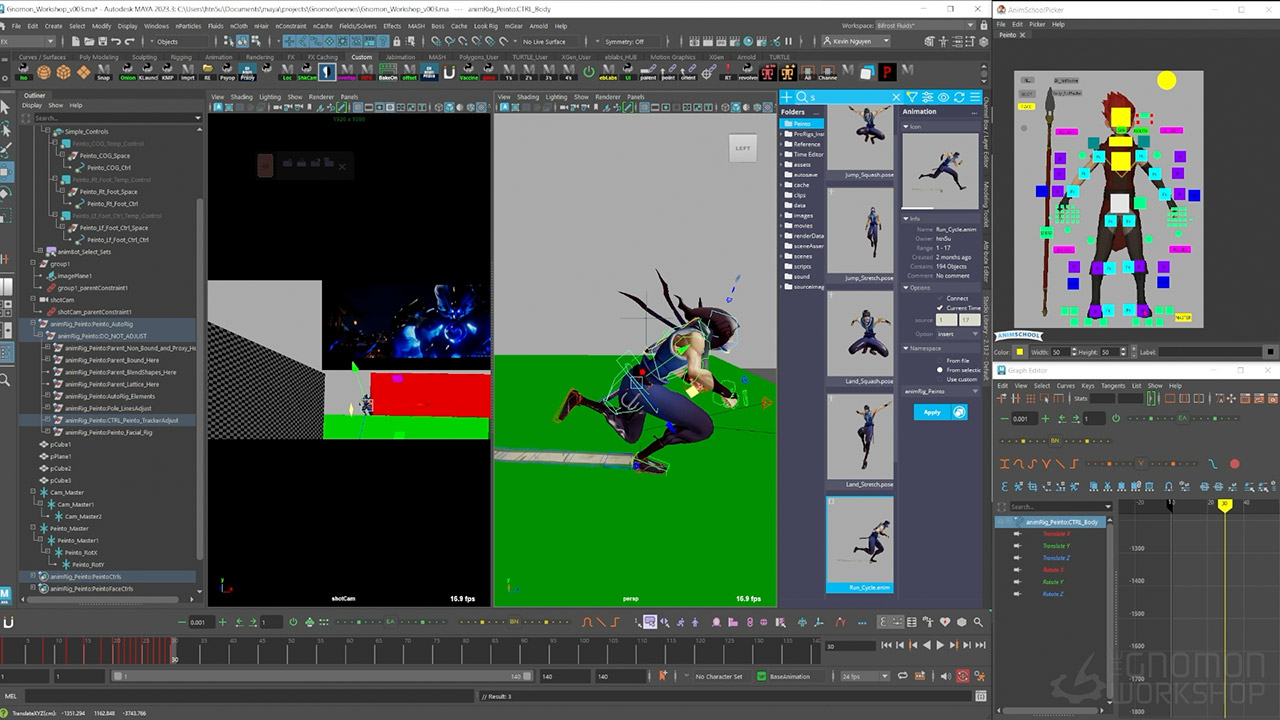Click the Onion shelf button
The image size is (1280, 720).
pyautogui.click(x=127, y=72)
